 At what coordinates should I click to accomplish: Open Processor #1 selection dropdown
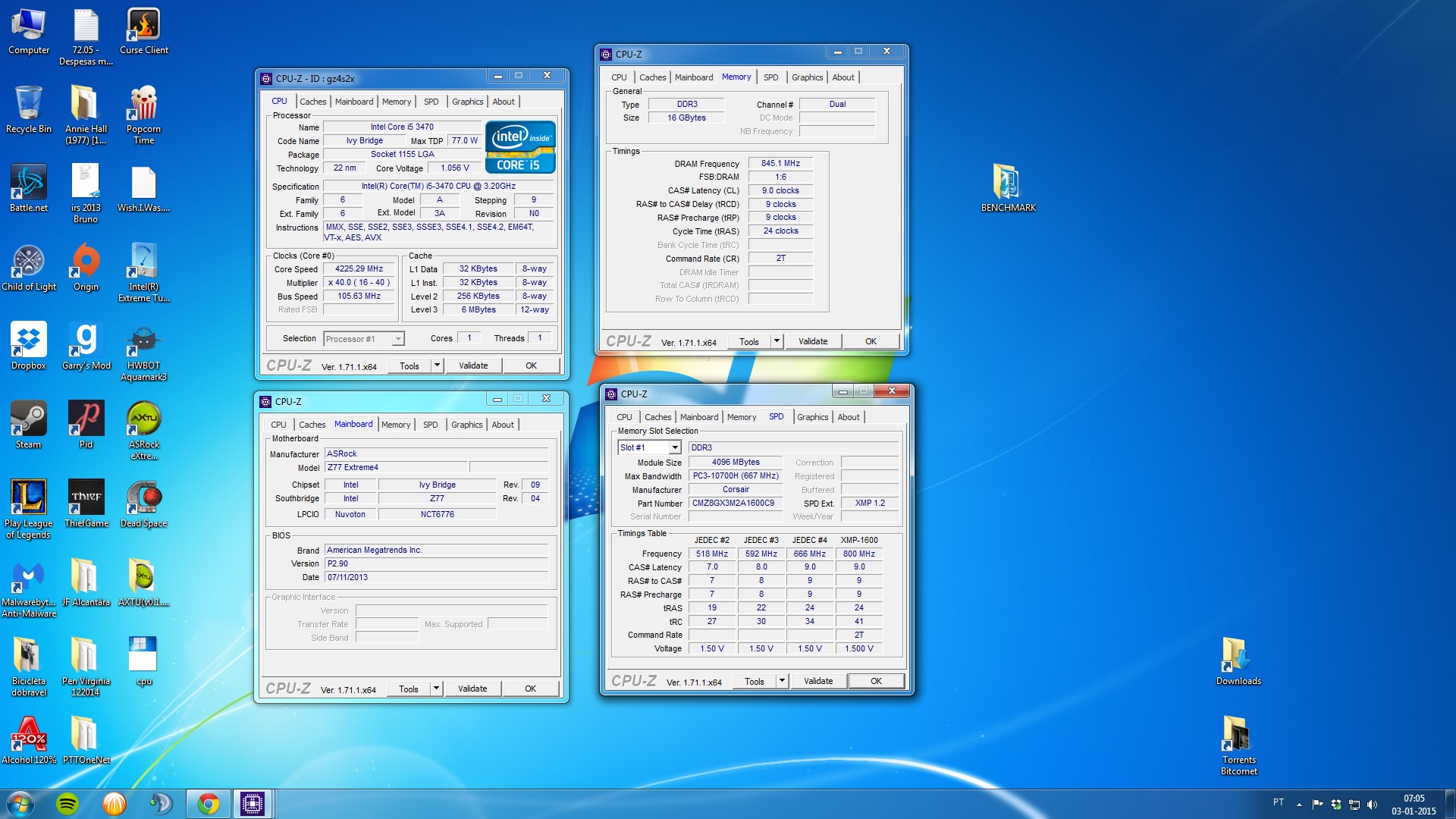[363, 339]
